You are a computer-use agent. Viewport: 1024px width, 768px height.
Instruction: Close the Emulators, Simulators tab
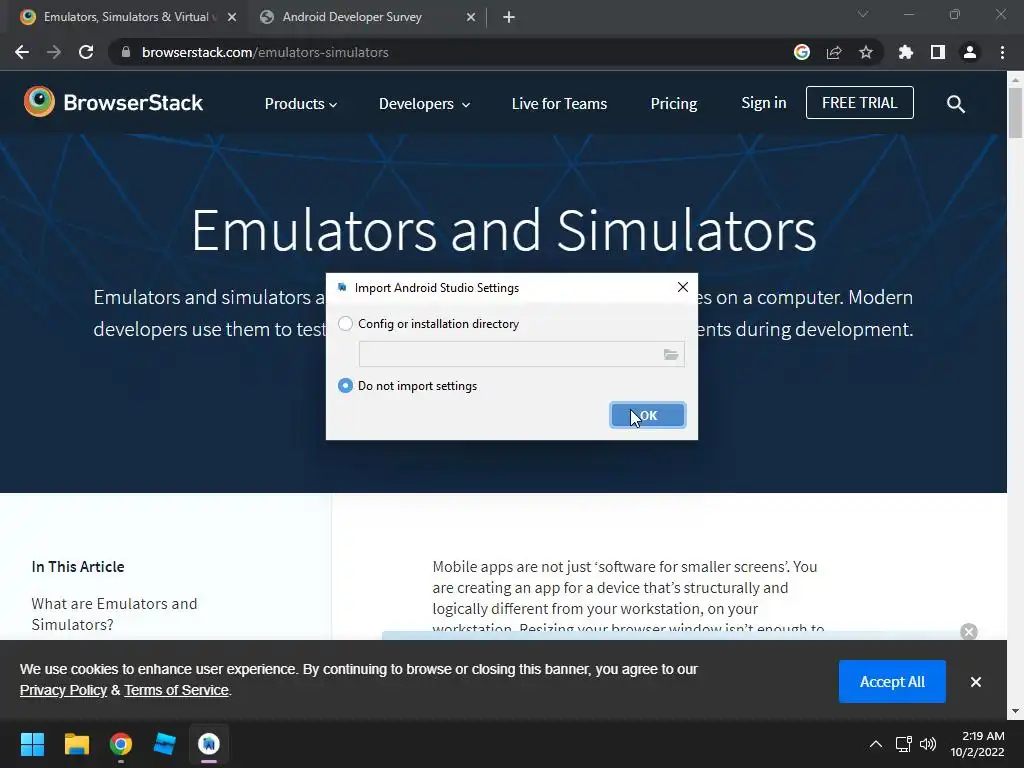tap(232, 18)
